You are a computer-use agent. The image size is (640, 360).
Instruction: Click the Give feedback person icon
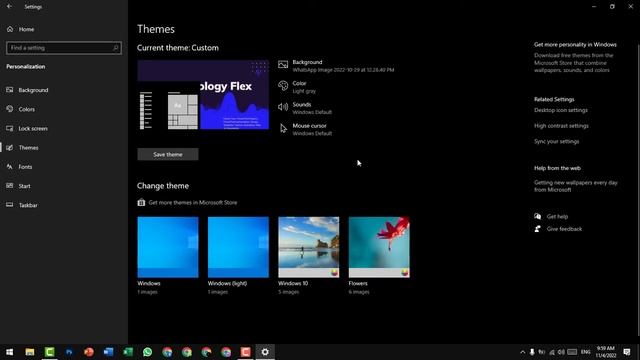click(x=538, y=229)
